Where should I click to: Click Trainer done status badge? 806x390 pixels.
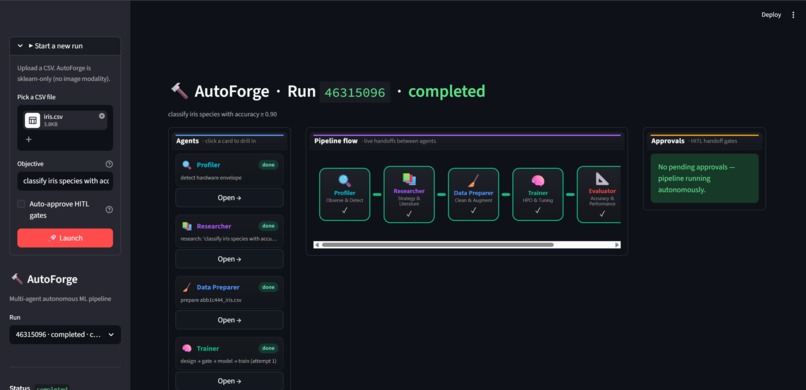coord(268,348)
